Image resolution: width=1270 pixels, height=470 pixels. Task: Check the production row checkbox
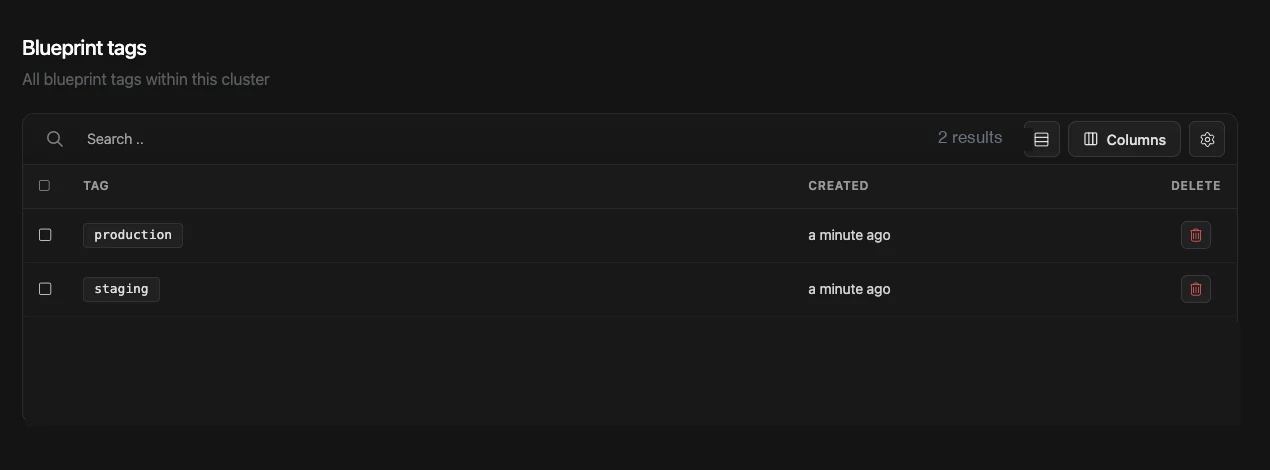(45, 235)
